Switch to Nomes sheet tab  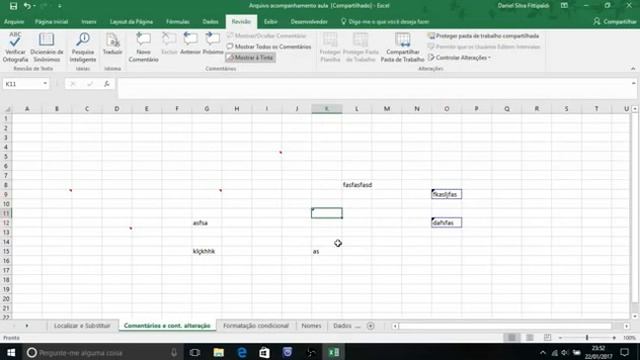311,326
